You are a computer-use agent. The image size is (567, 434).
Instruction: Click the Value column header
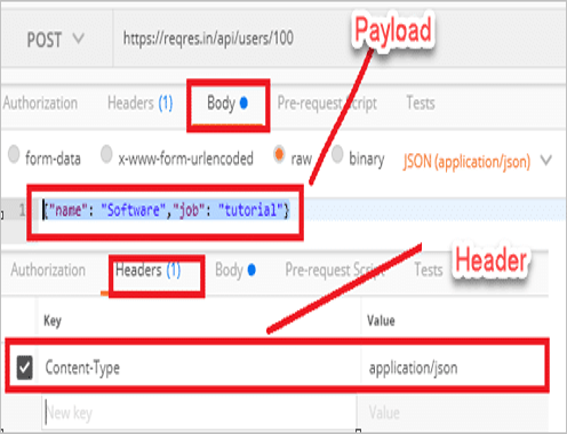coord(381,320)
